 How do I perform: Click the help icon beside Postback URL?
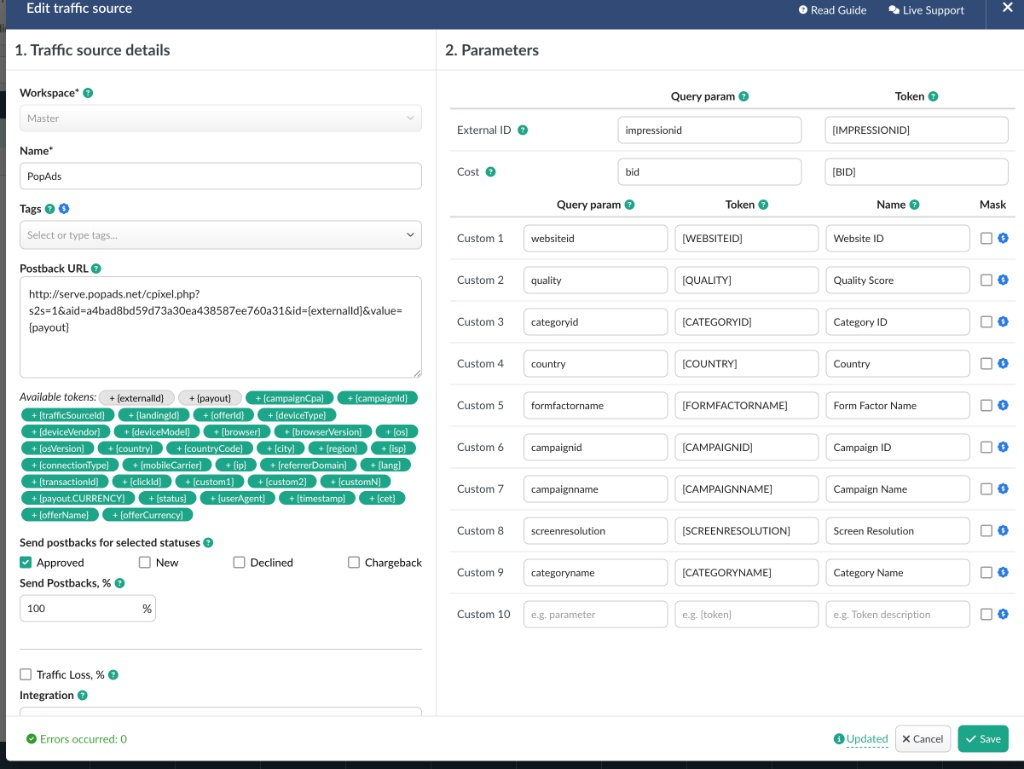(x=96, y=269)
